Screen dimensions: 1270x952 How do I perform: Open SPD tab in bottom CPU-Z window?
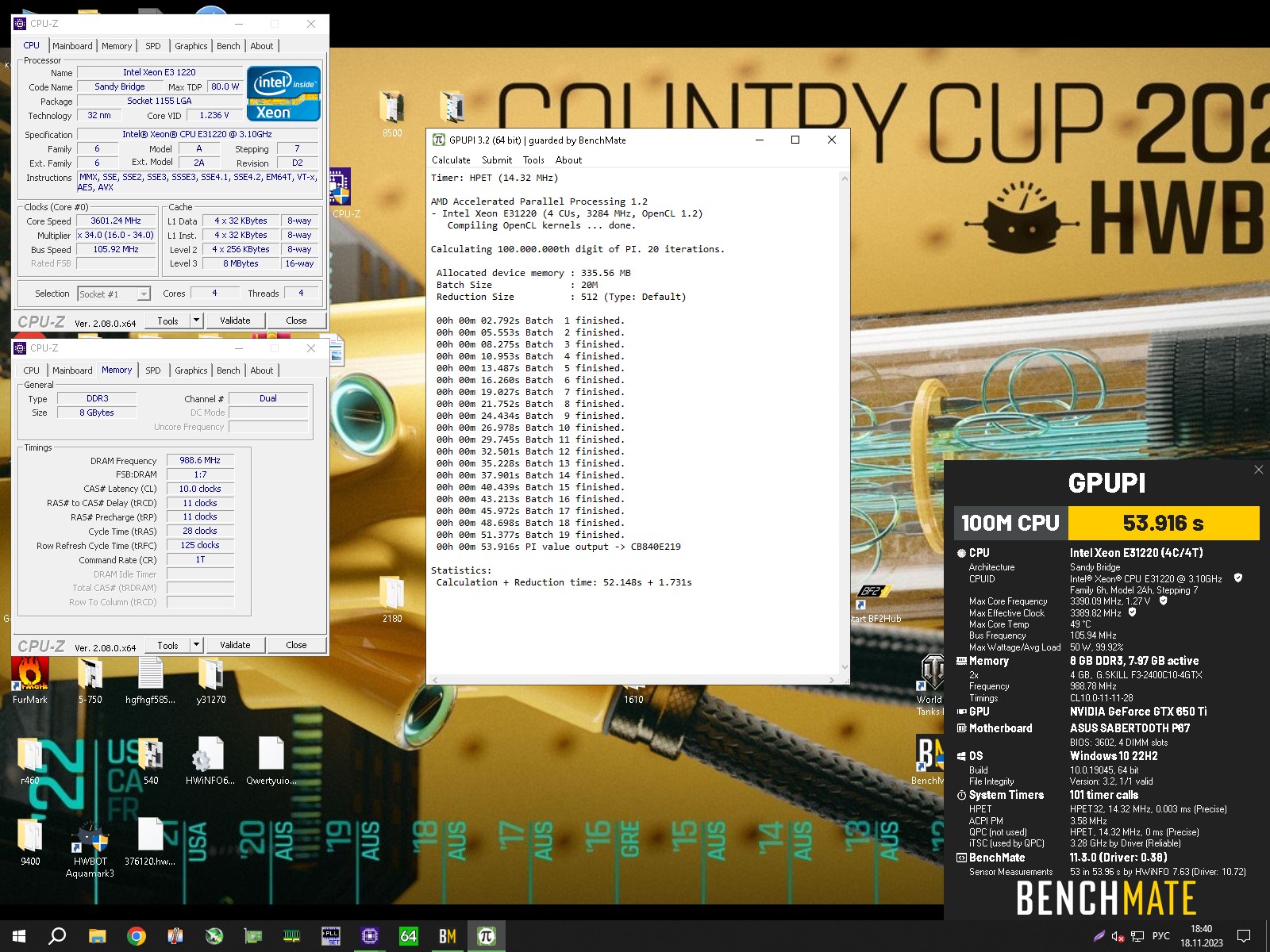pos(153,370)
